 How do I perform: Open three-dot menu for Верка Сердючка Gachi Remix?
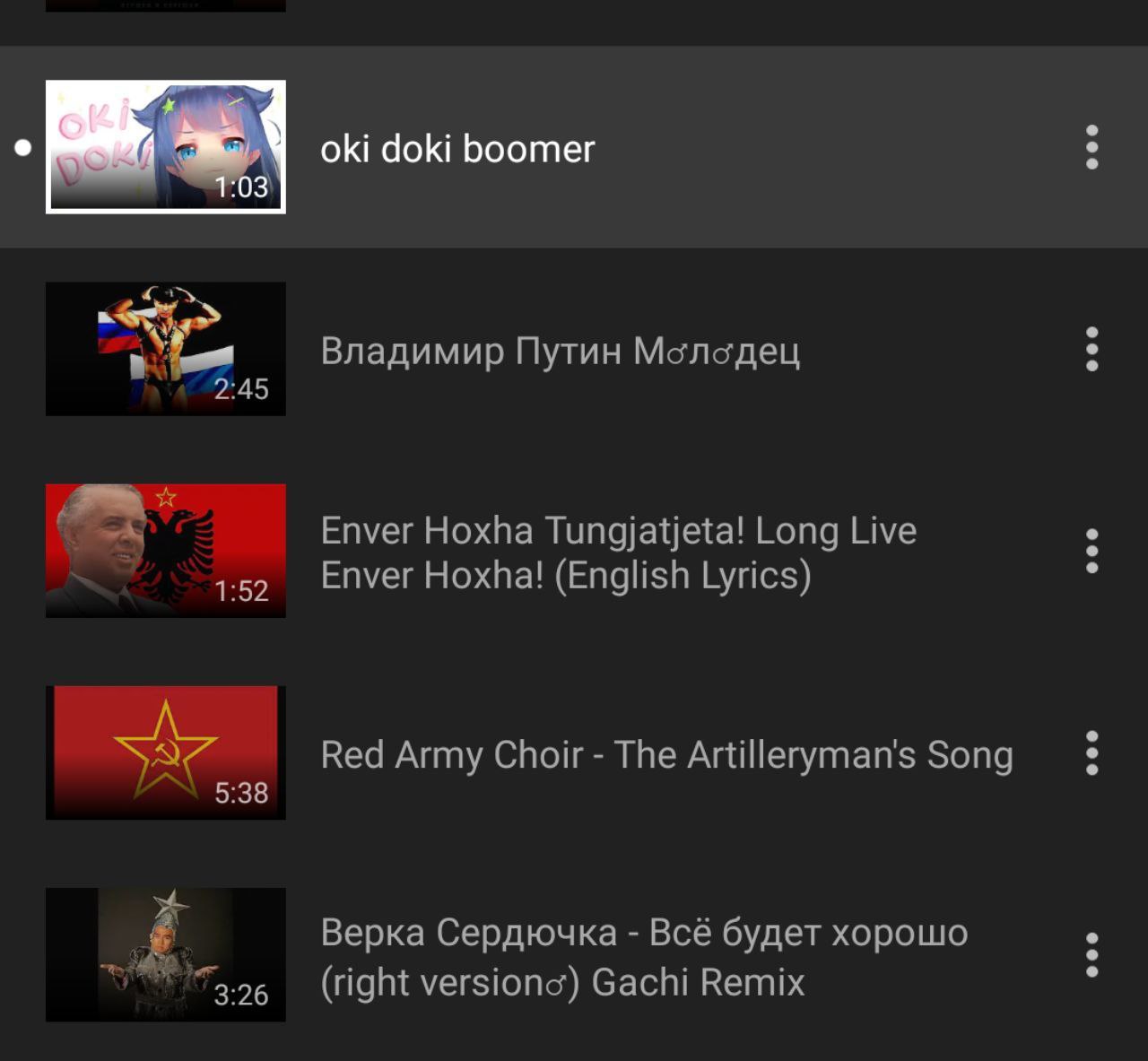(1091, 954)
